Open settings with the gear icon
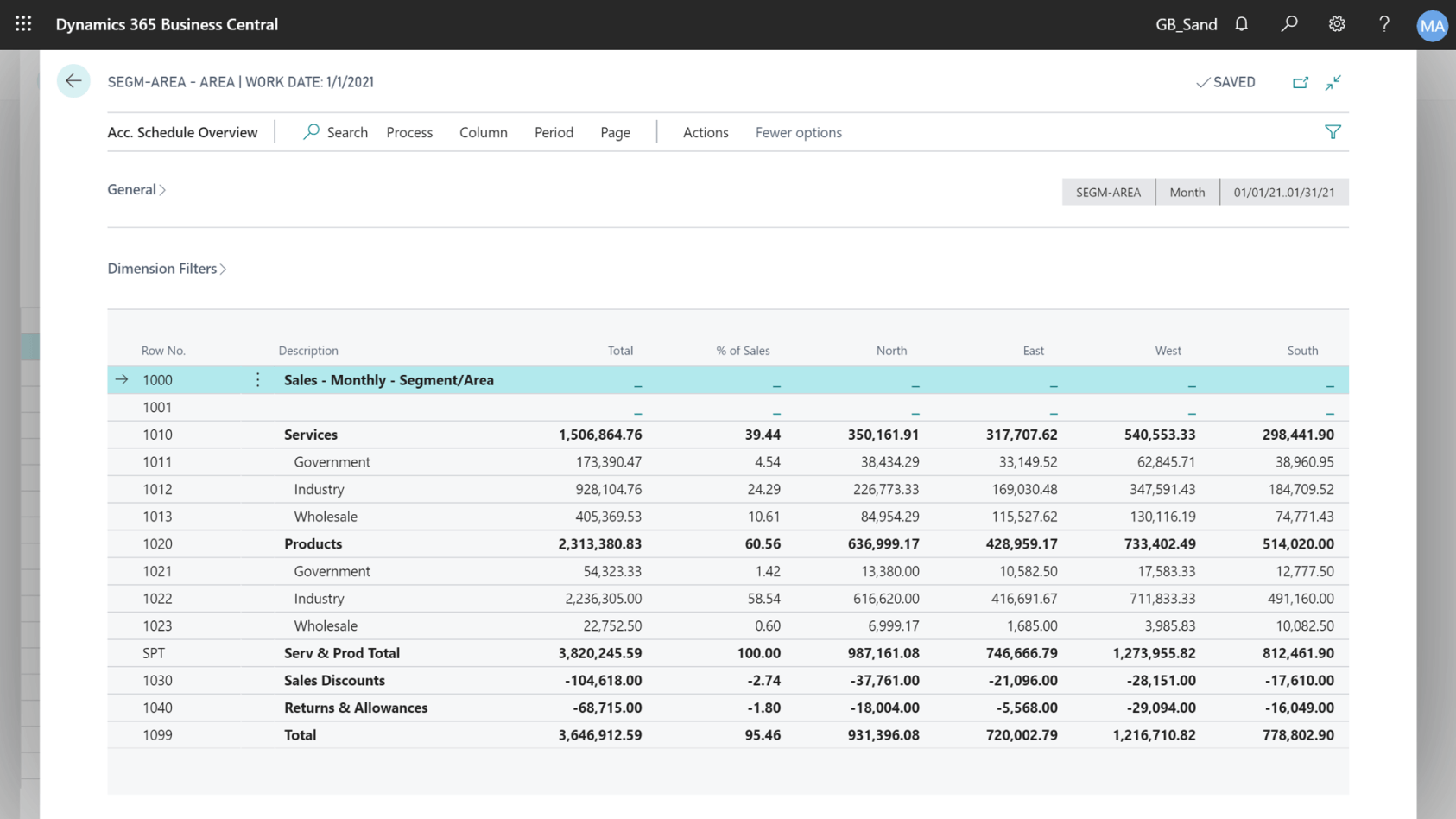Image resolution: width=1456 pixels, height=819 pixels. click(1336, 24)
